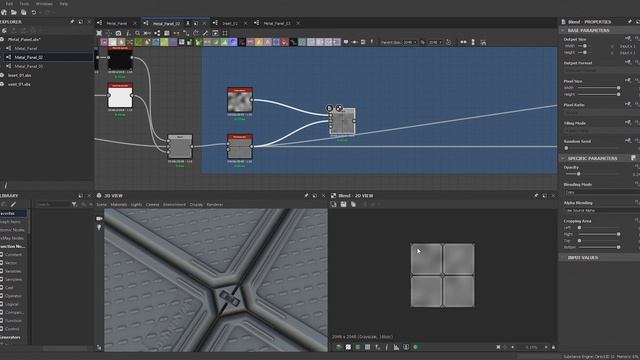This screenshot has height=360, width=640.
Task: Click the 3D view icon on Blend node
Action: coord(329,108)
